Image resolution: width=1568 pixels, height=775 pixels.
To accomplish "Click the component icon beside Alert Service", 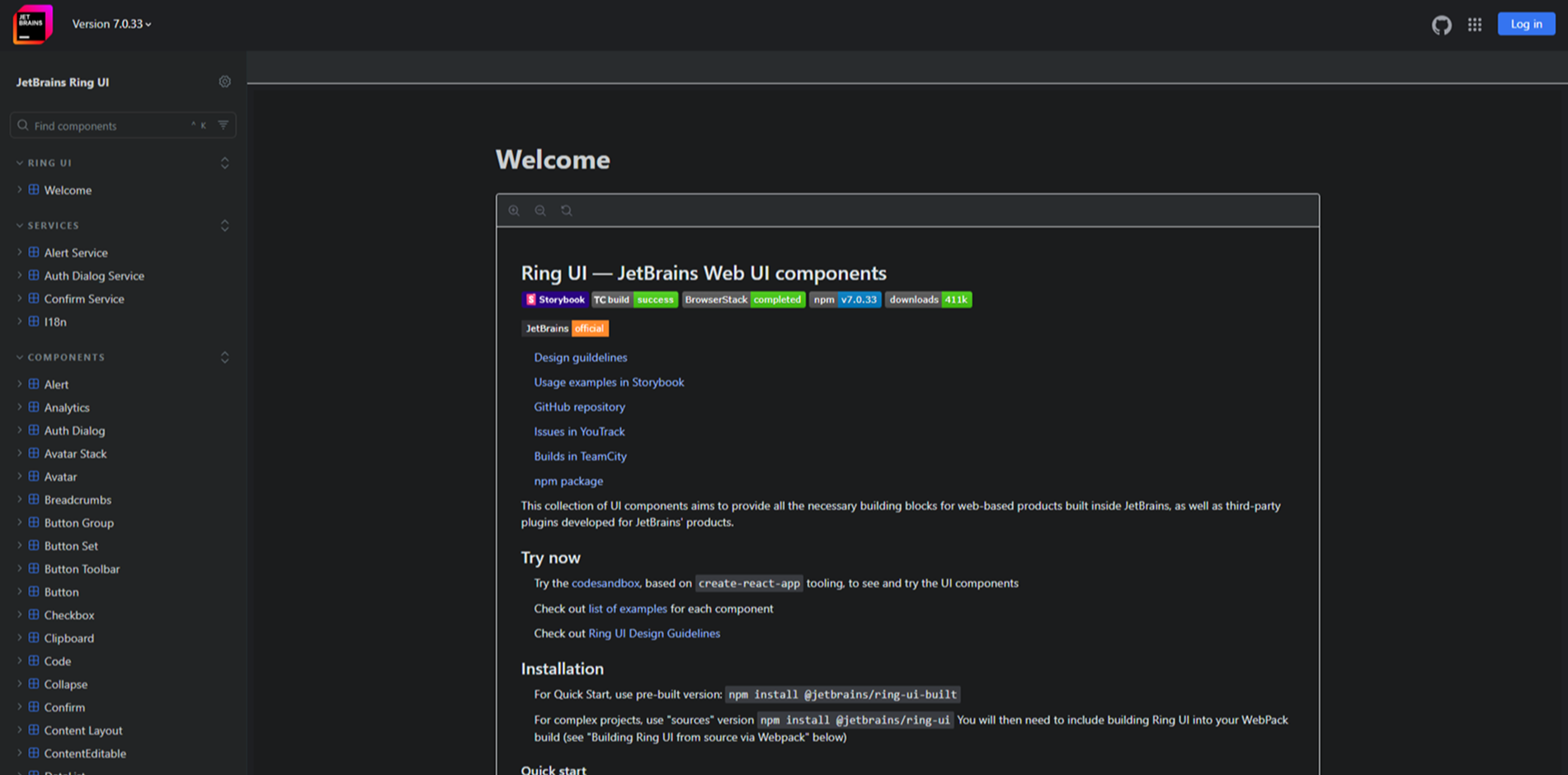I will (x=34, y=252).
